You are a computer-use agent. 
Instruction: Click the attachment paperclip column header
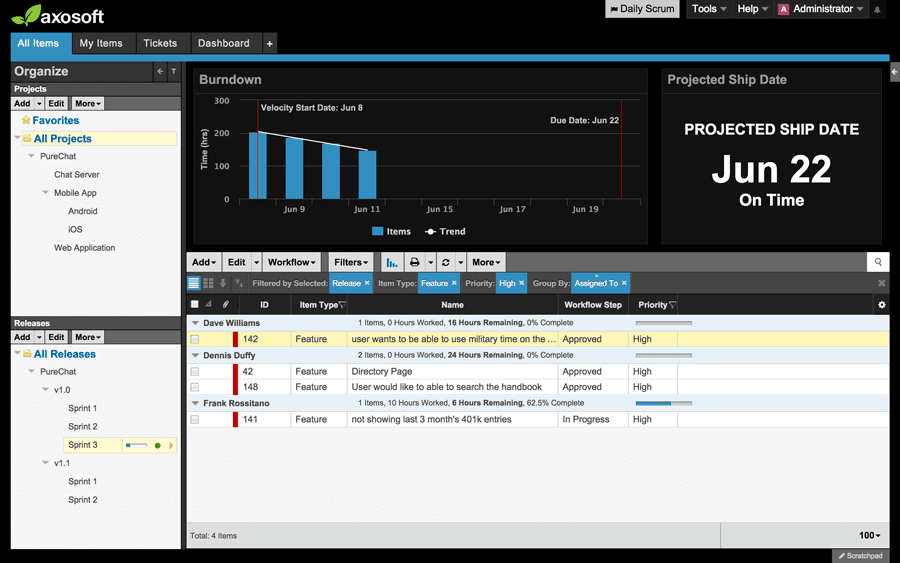point(226,305)
